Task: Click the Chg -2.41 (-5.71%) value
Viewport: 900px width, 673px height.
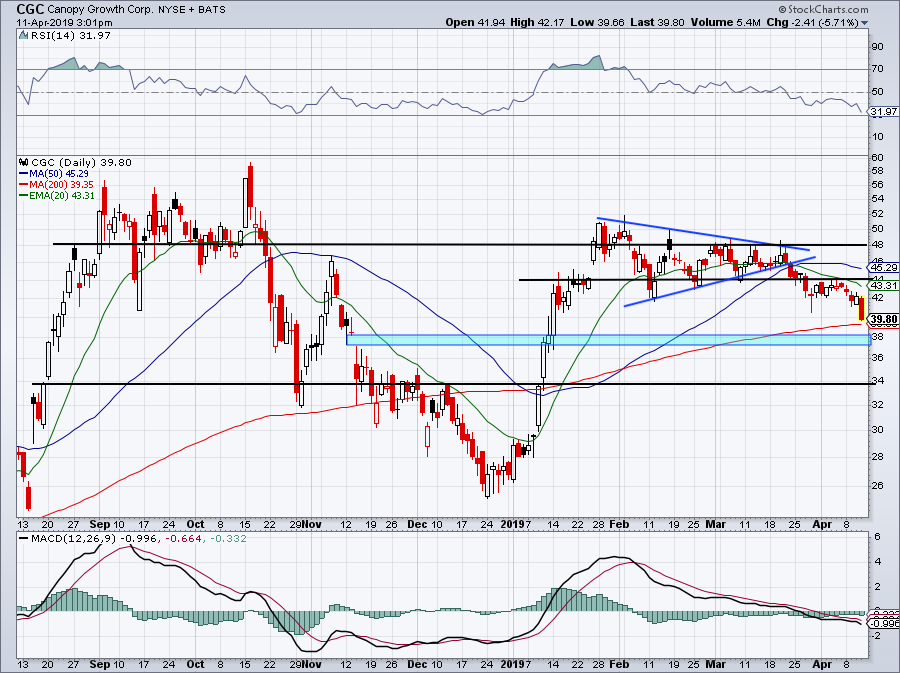Action: 812,22
